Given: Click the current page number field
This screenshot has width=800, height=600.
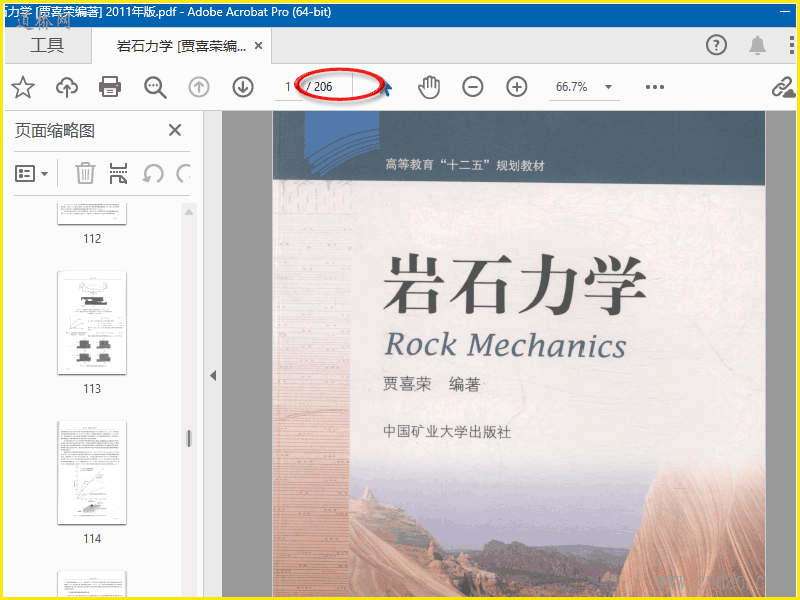Looking at the screenshot, I should [x=288, y=87].
